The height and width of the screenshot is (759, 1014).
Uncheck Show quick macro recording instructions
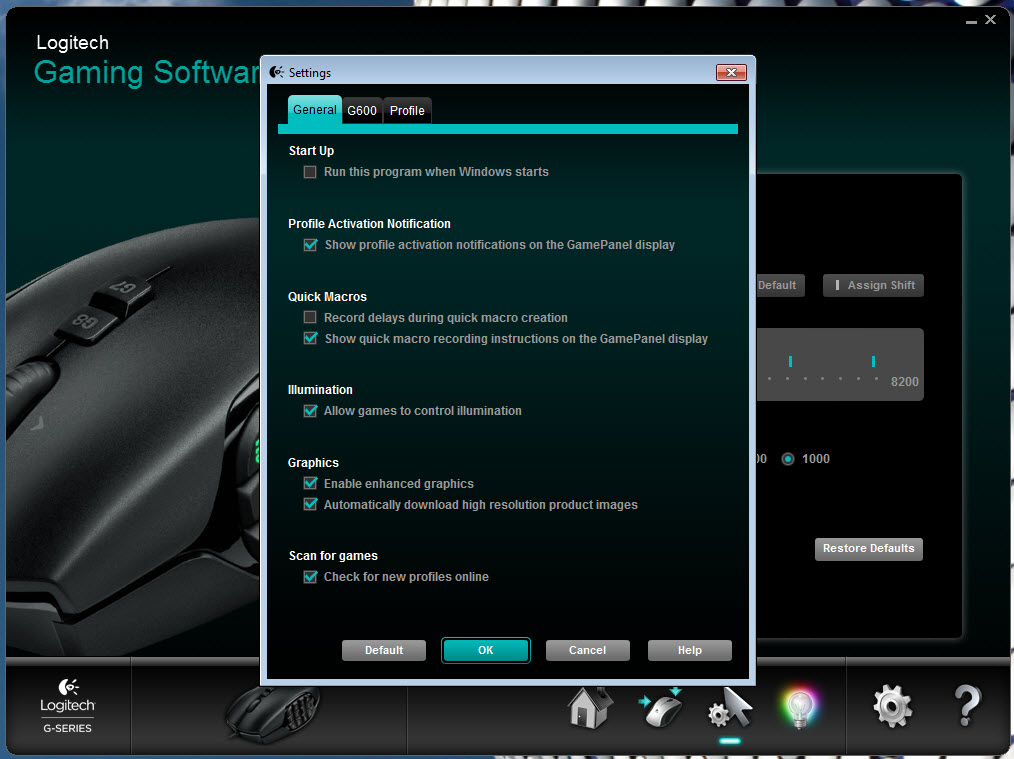(310, 338)
